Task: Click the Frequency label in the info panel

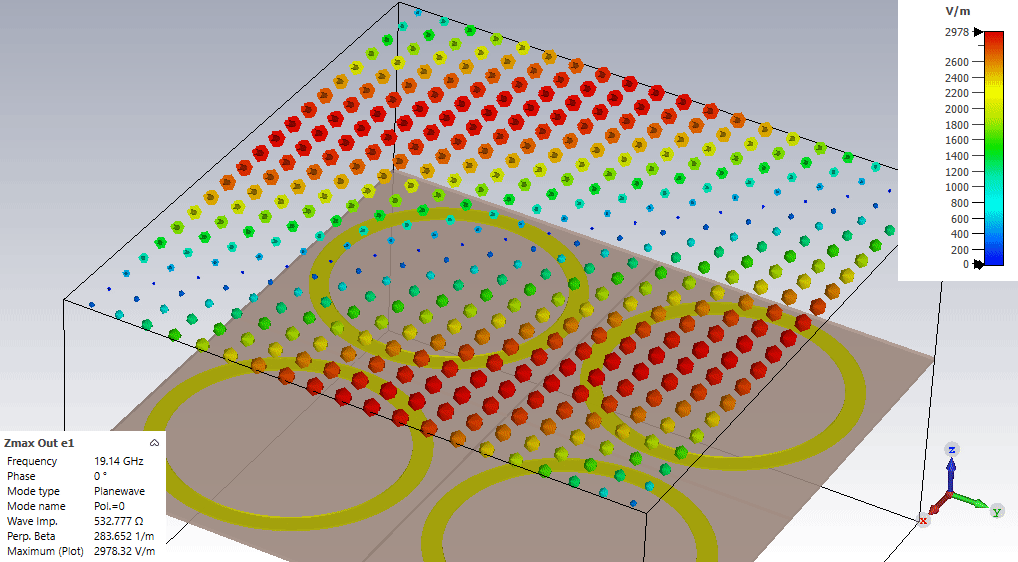Action: coord(32,461)
